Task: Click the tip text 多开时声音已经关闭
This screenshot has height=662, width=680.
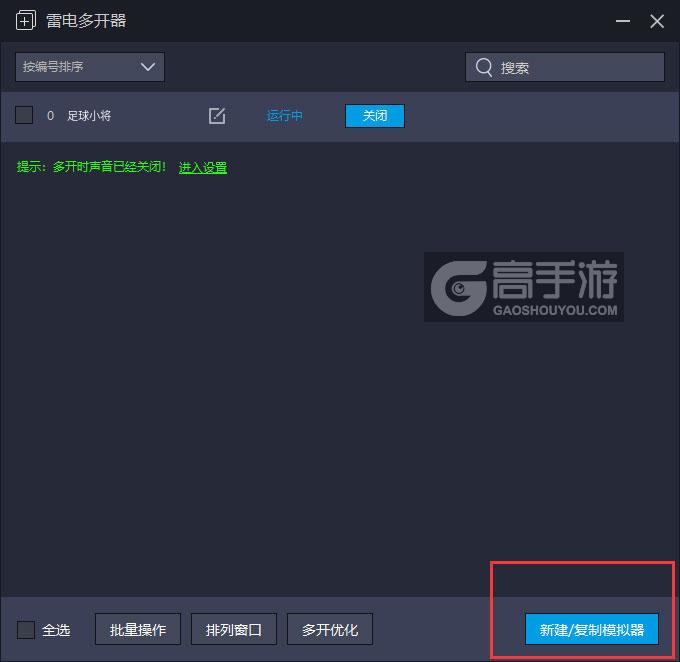Action: (109, 167)
